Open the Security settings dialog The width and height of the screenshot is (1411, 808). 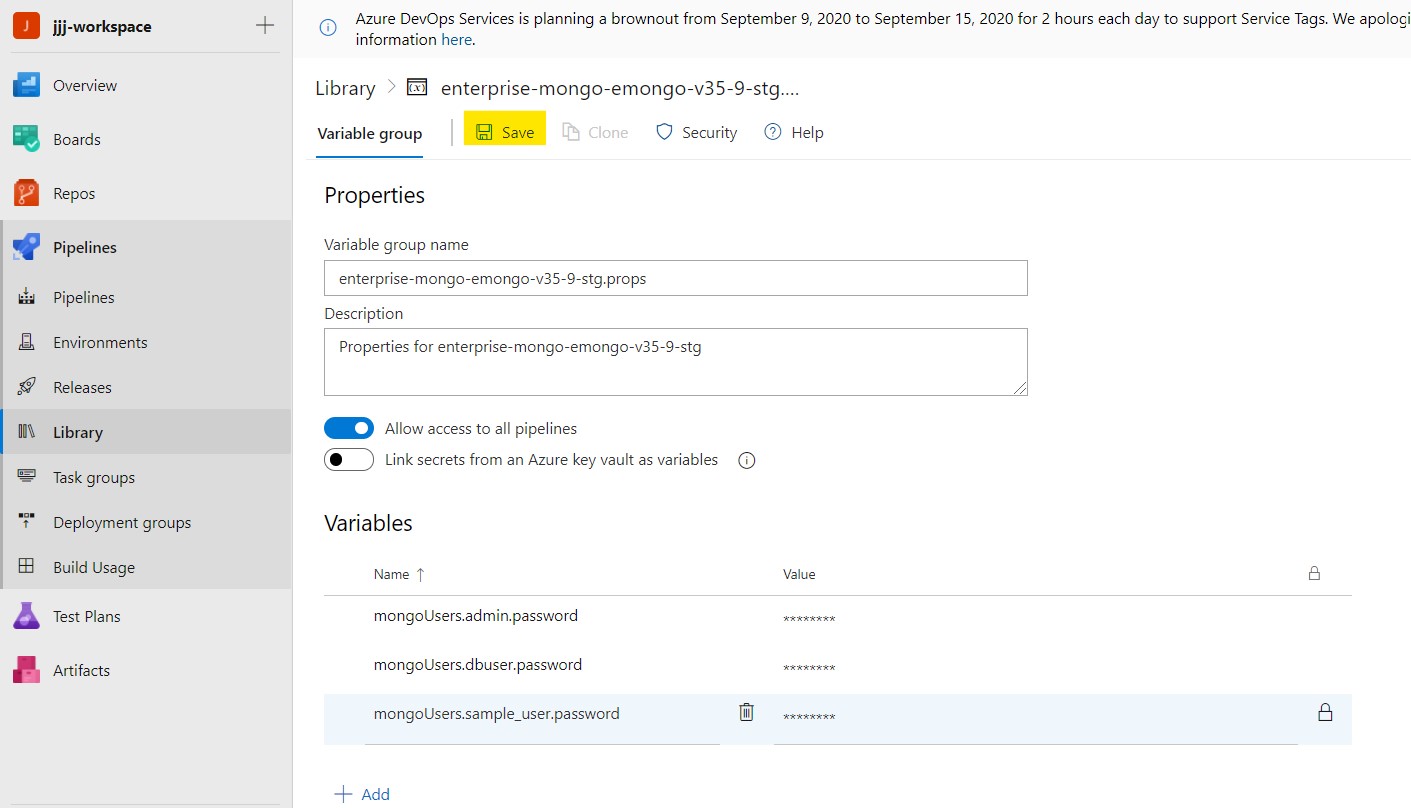tap(697, 133)
